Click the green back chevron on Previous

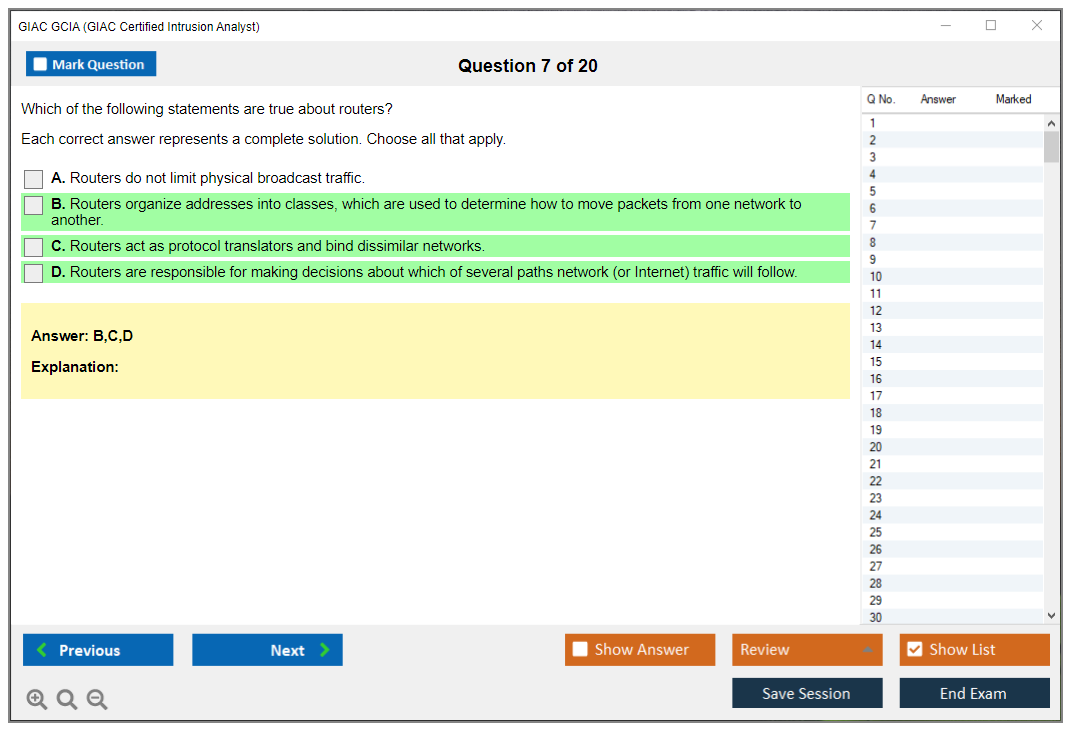41,650
